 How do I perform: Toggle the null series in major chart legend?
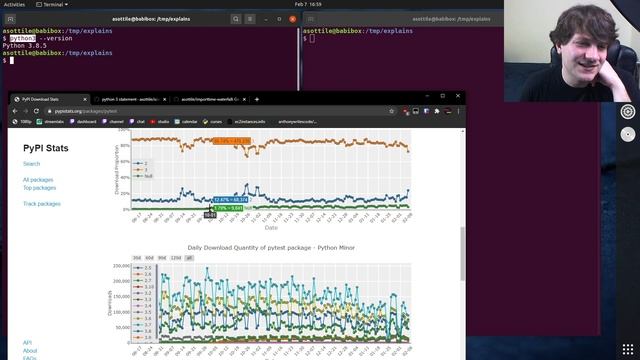pos(143,176)
